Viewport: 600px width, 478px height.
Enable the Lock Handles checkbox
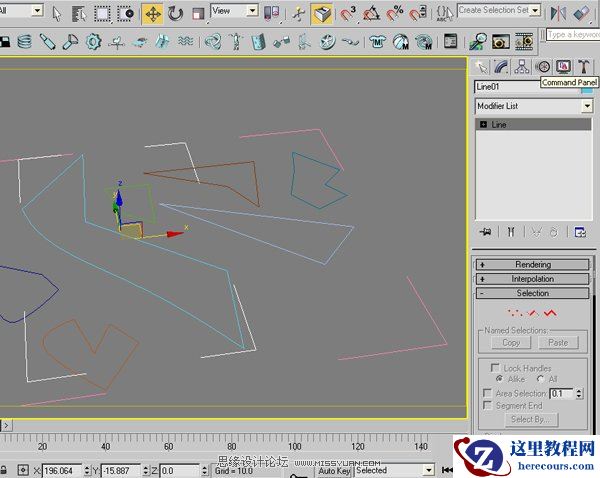click(x=495, y=368)
